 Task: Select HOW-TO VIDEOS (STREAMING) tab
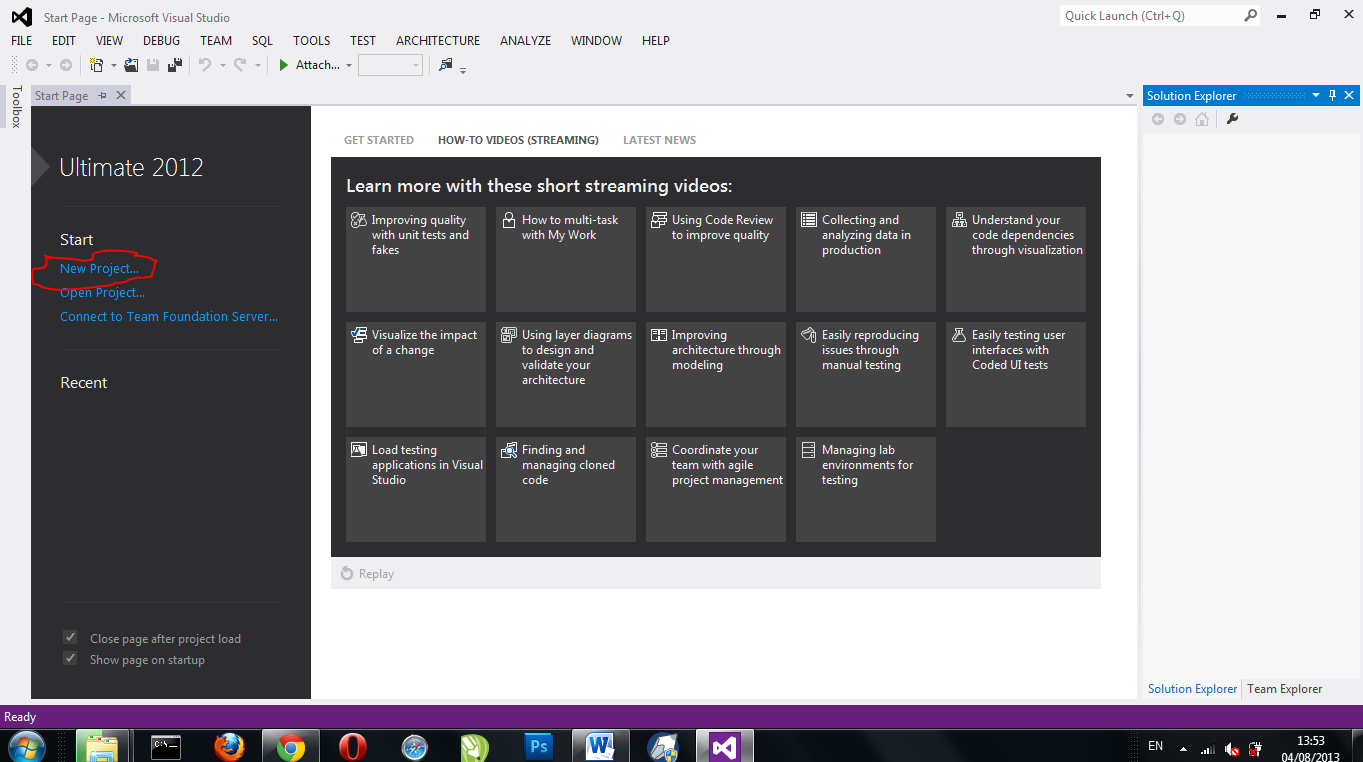(518, 140)
